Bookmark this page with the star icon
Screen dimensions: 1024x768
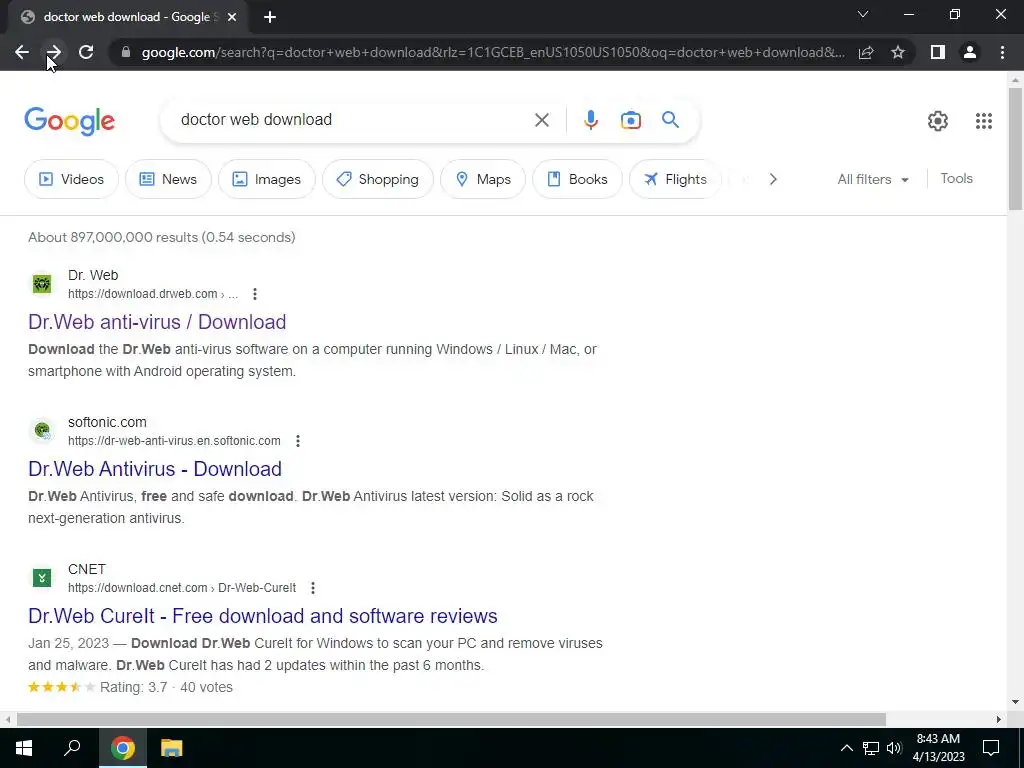point(898,52)
